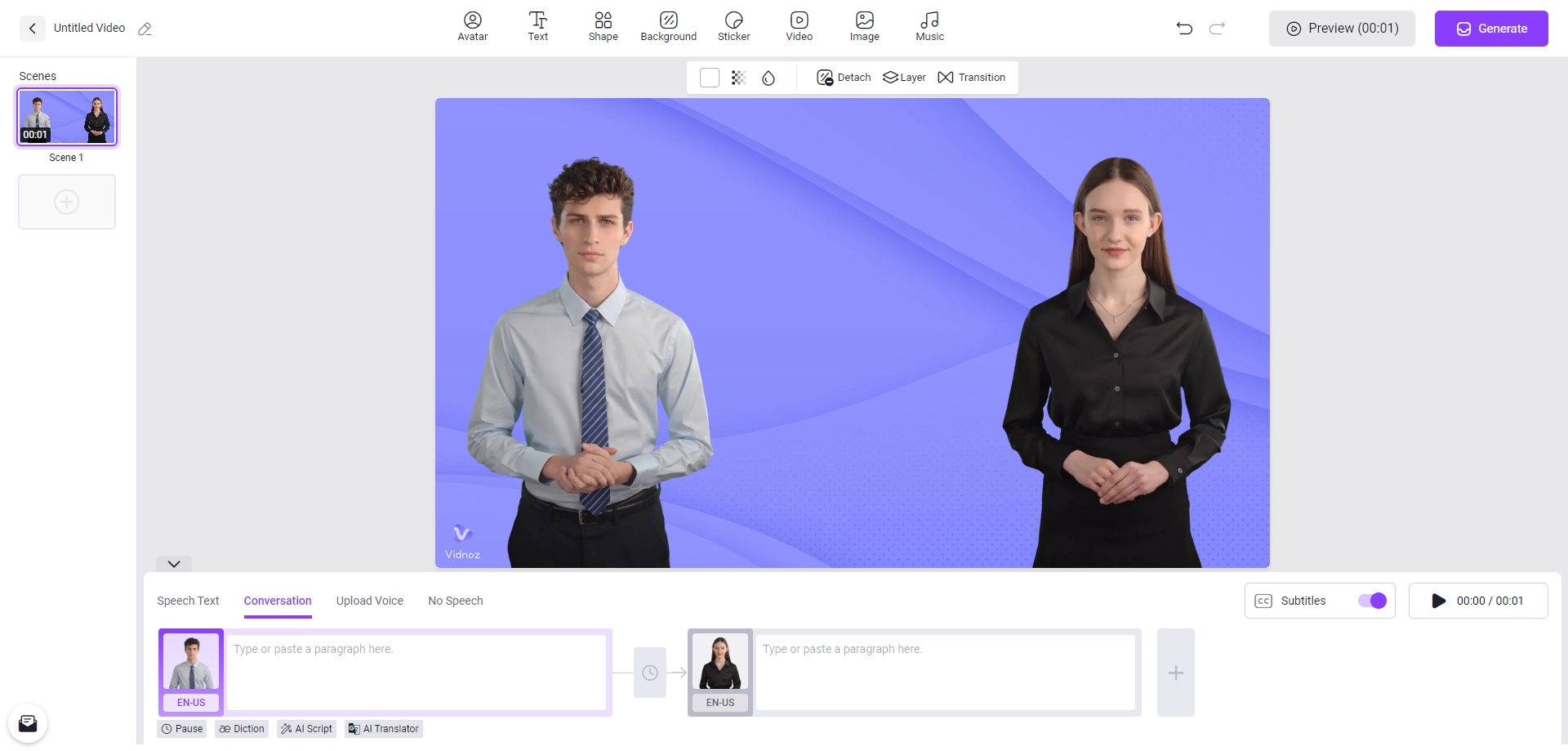Open the Sticker tool
1568x751 pixels.
pyautogui.click(x=734, y=26)
